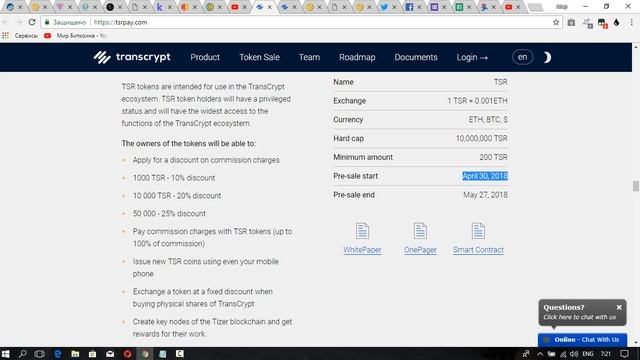Image resolution: width=640 pixels, height=360 pixels.
Task: Open Microsoft Store from the taskbar
Action: [x=93, y=353]
